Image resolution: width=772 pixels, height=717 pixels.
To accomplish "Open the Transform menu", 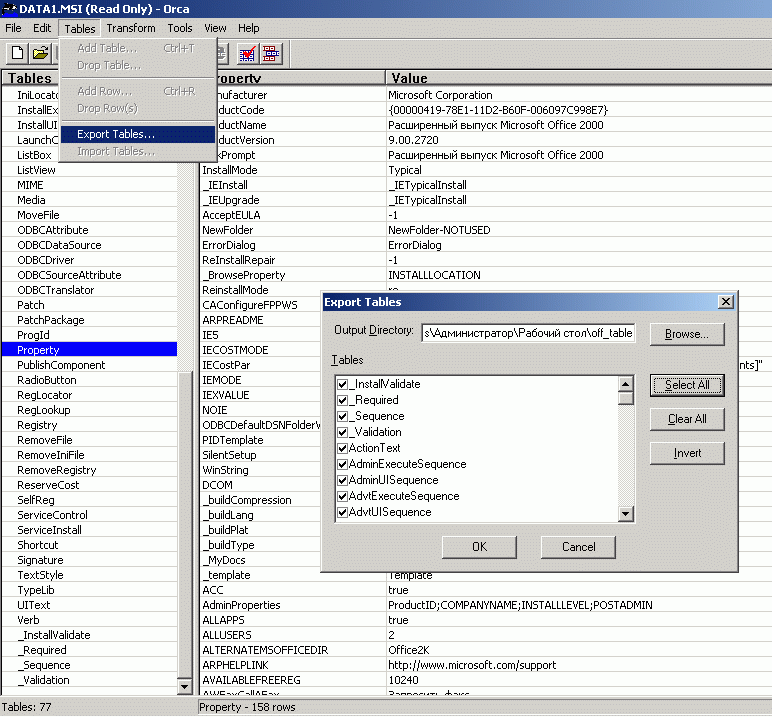I will click(131, 28).
